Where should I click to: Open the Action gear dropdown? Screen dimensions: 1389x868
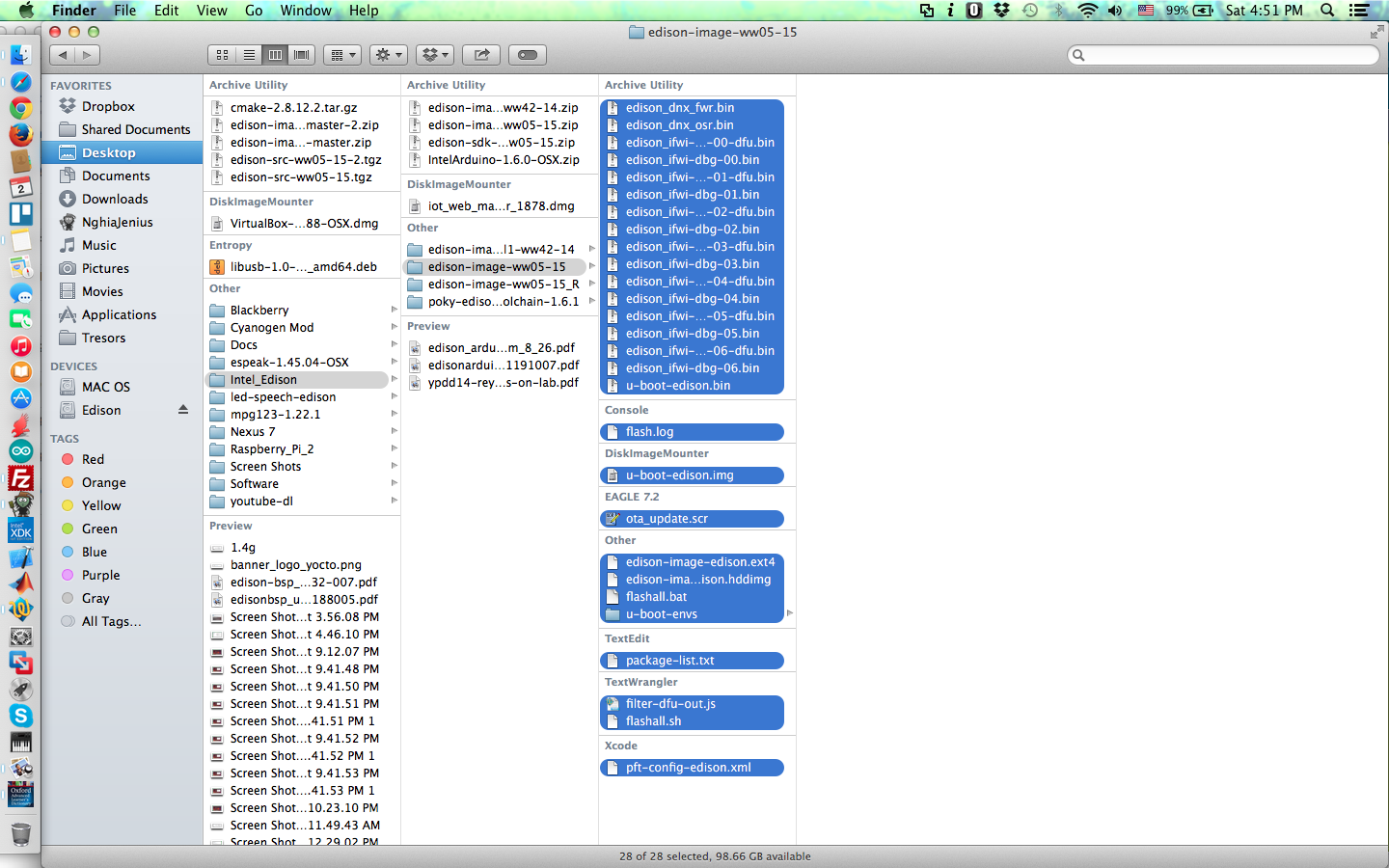coord(388,55)
